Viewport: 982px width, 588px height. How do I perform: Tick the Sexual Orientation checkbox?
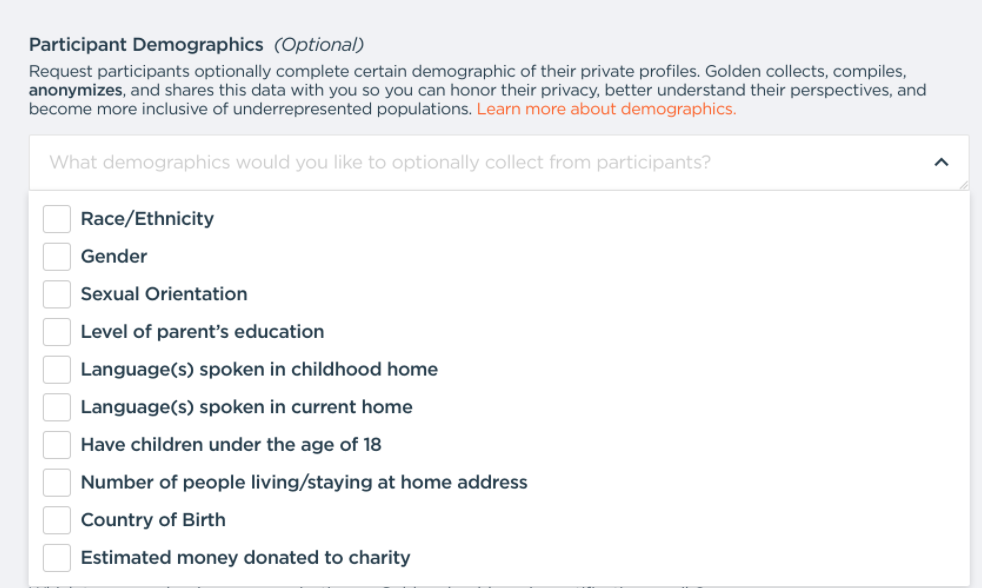pos(57,294)
